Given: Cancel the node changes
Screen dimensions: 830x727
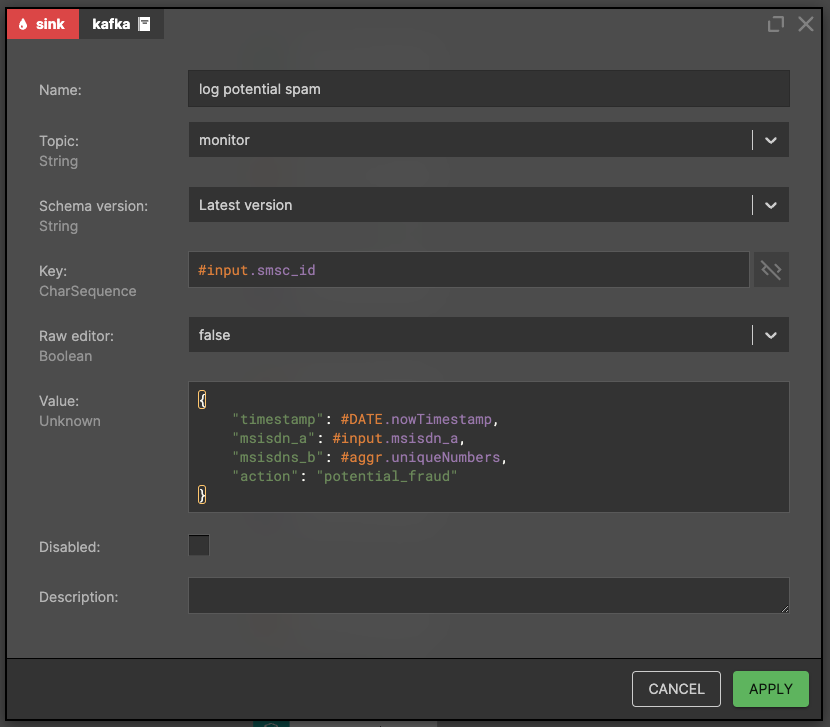Looking at the screenshot, I should point(676,689).
